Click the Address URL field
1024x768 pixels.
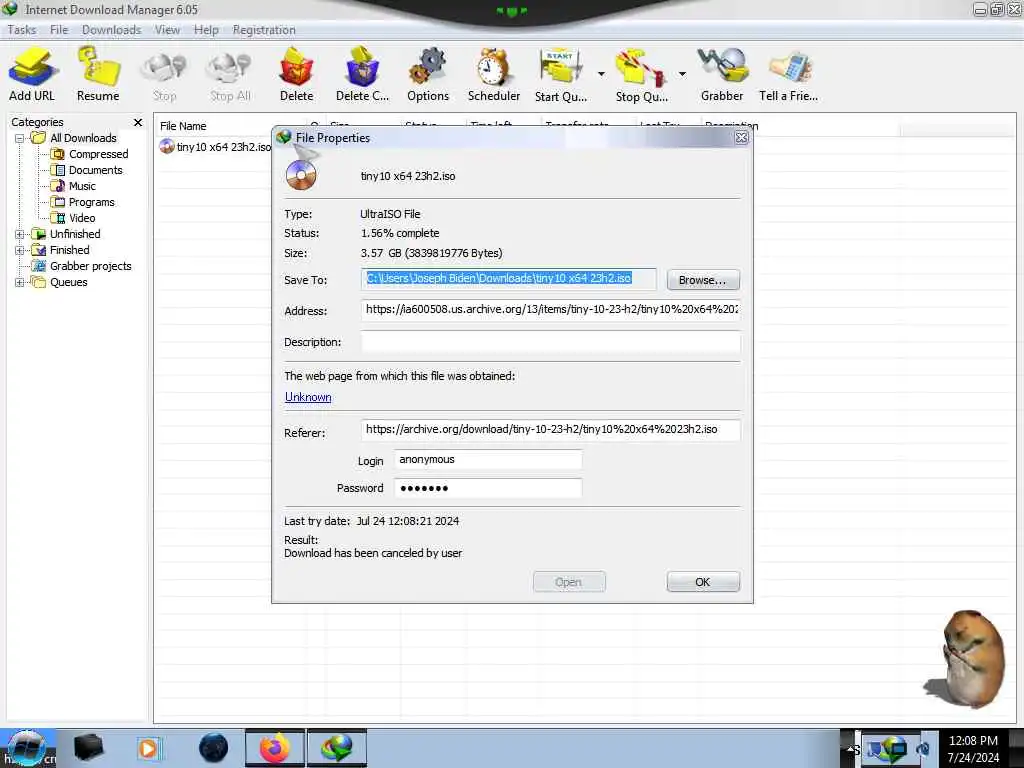click(x=551, y=310)
